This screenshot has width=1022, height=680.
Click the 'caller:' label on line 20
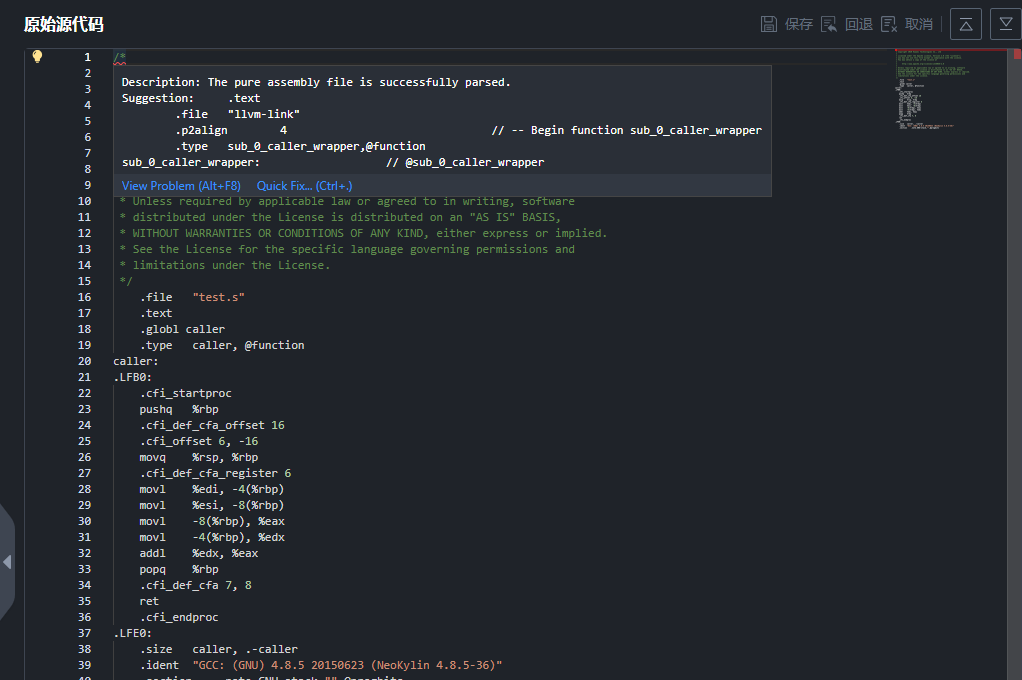pyautogui.click(x=136, y=361)
